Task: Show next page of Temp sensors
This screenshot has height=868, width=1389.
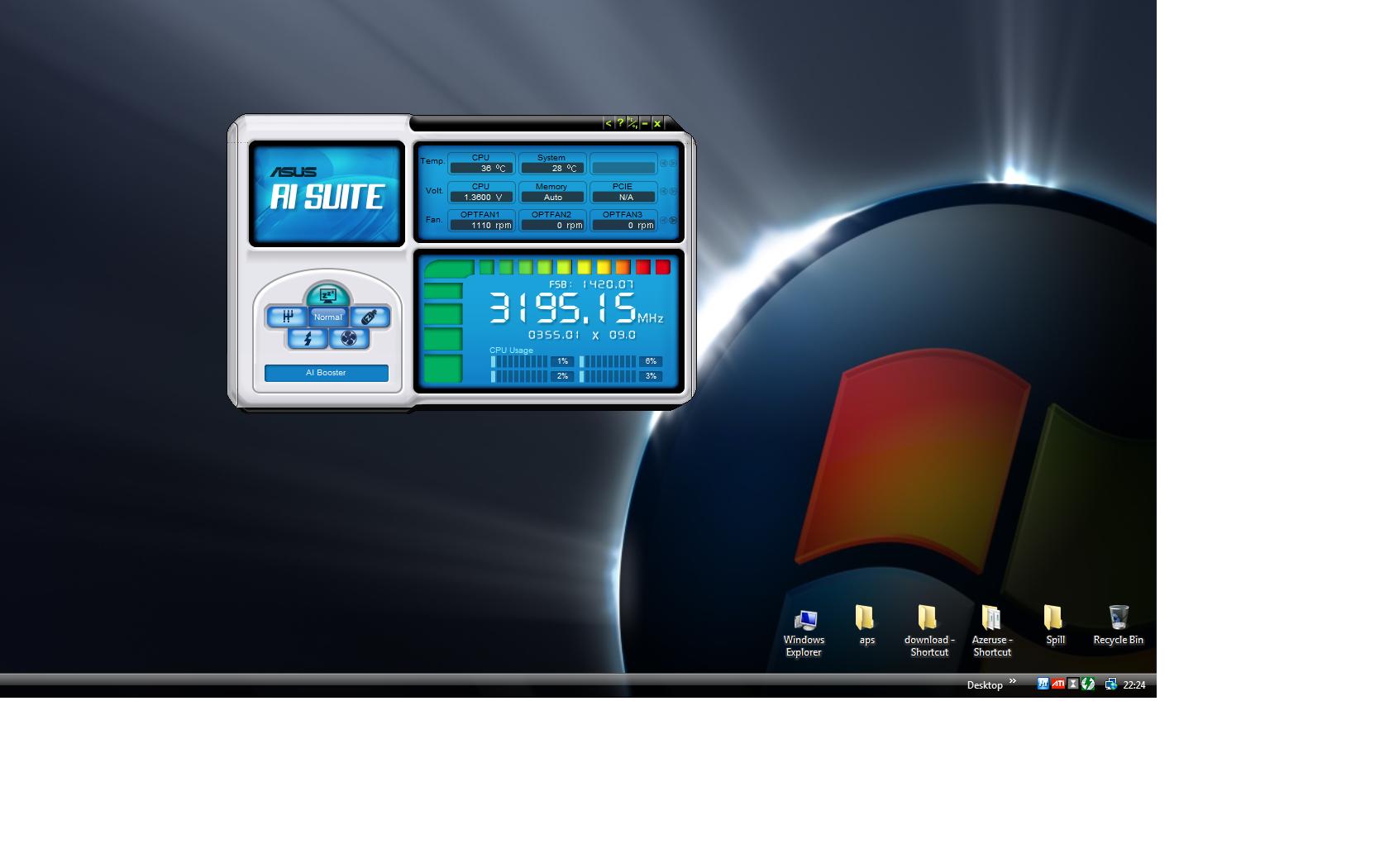Action: (x=673, y=163)
